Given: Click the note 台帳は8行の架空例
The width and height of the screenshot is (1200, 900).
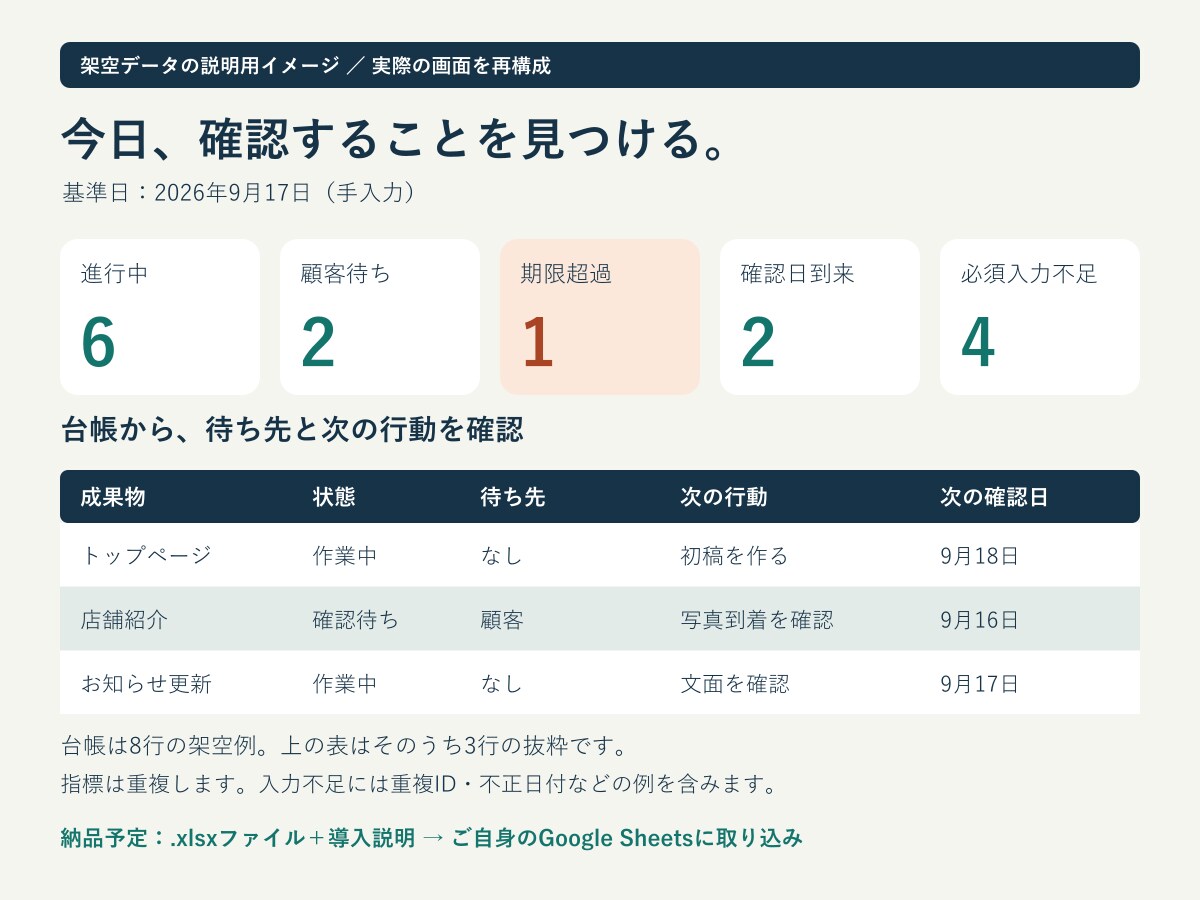Looking at the screenshot, I should (x=343, y=746).
